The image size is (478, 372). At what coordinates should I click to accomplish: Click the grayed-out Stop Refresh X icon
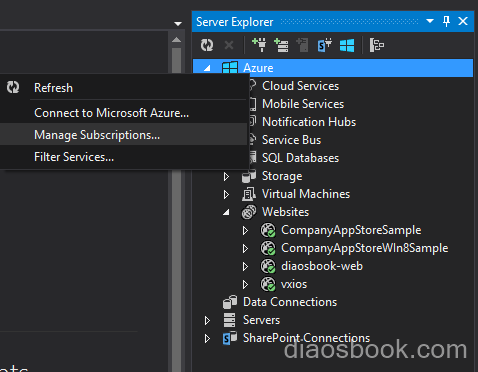coord(229,45)
